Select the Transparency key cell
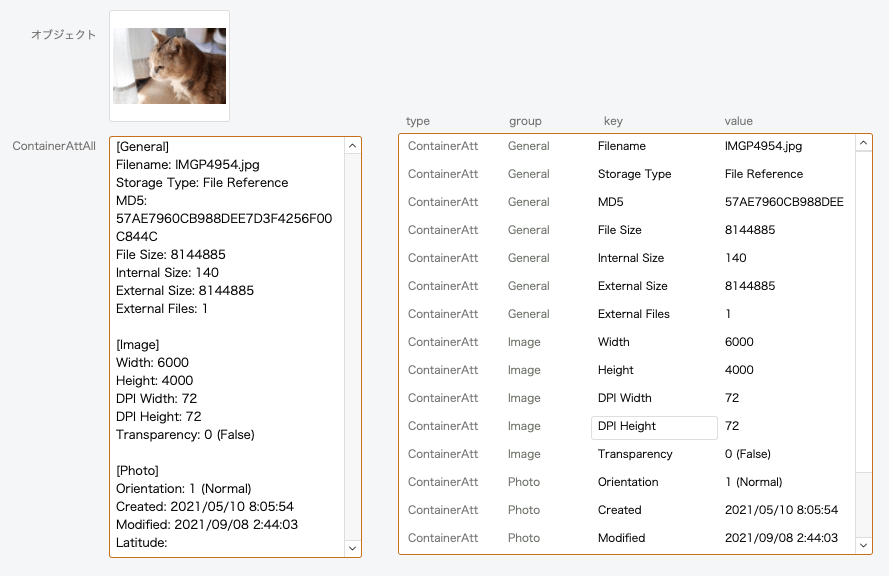The width and height of the screenshot is (889, 576). pos(635,454)
